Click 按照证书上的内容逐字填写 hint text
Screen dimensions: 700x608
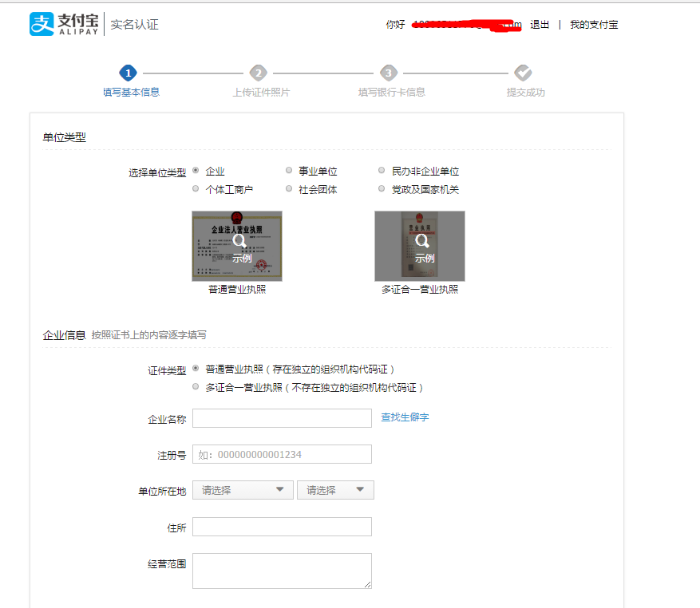(149, 335)
